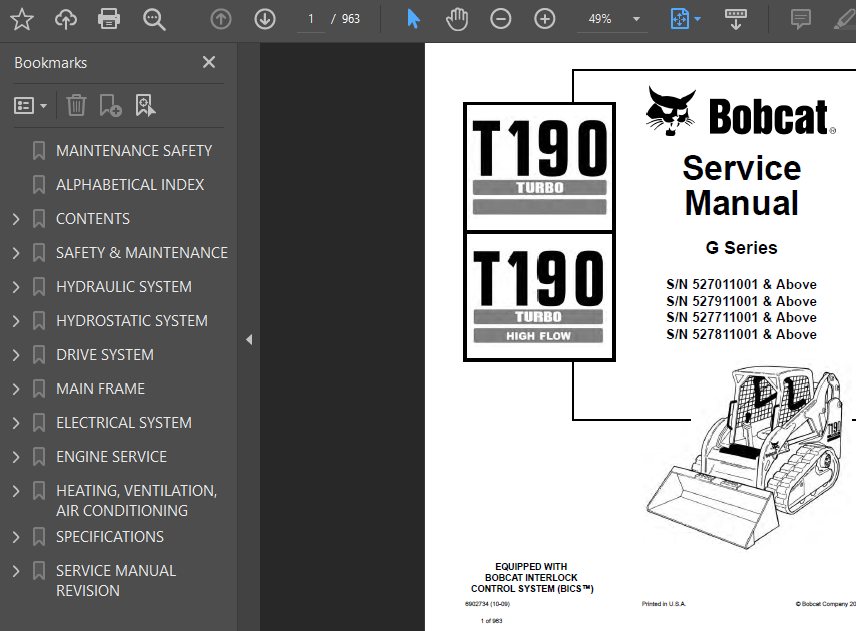Viewport: 856px width, 631px height.
Task: Expand the MAIN FRAME bookmark
Action: (16, 389)
